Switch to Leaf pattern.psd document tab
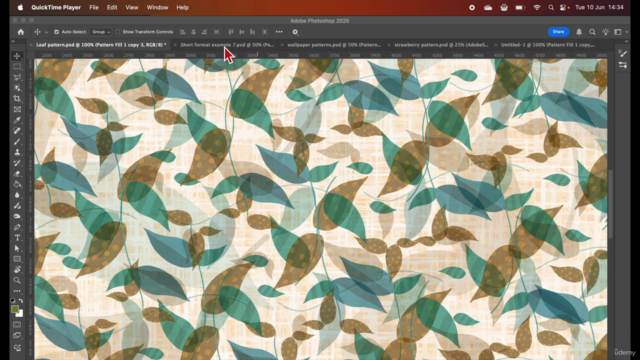 point(101,45)
